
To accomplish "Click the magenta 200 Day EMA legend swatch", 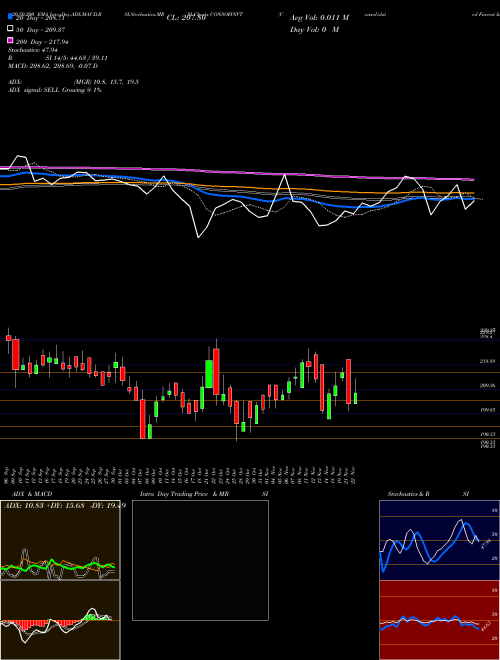I will pyautogui.click(x=11, y=41).
